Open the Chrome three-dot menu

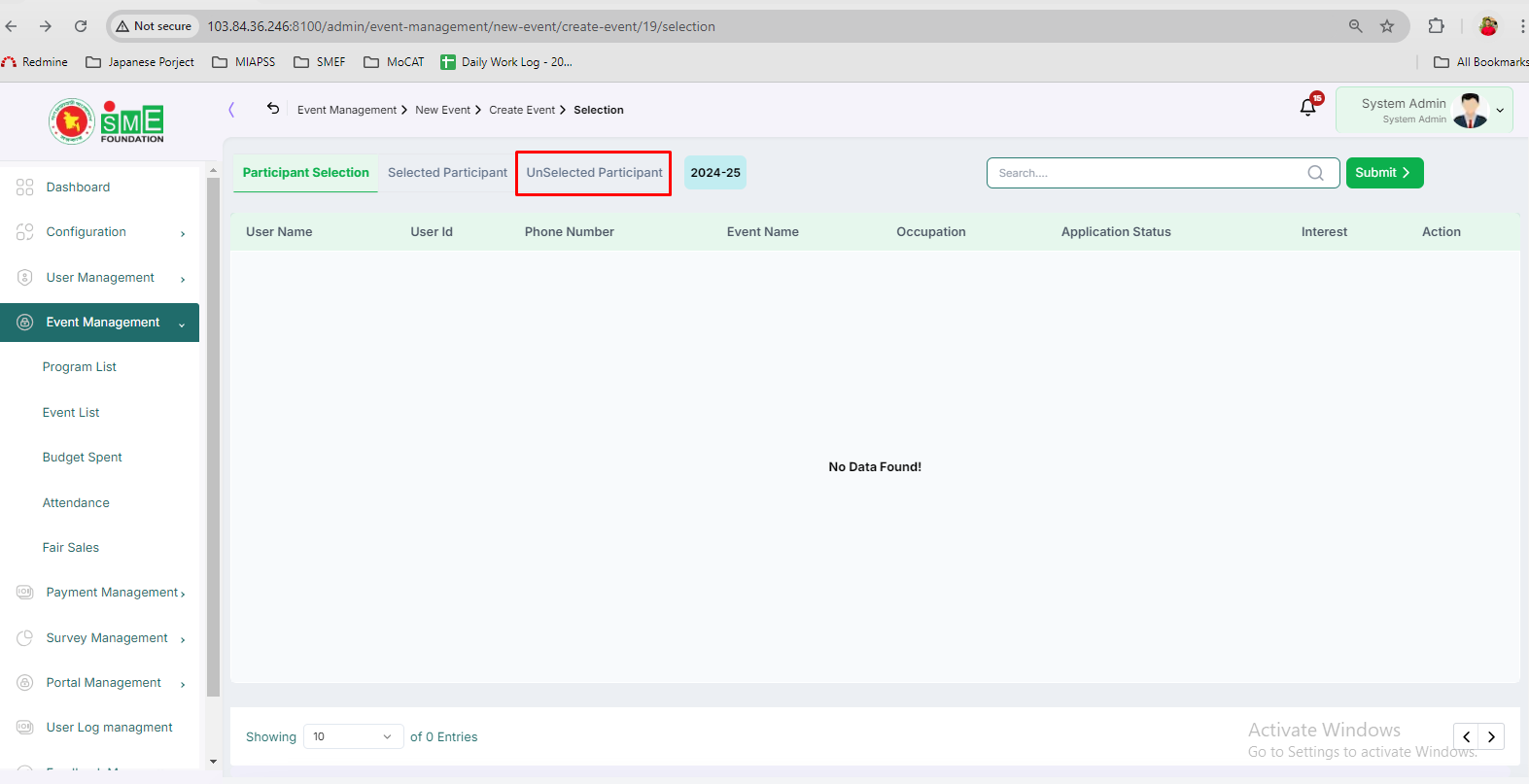(x=1522, y=26)
